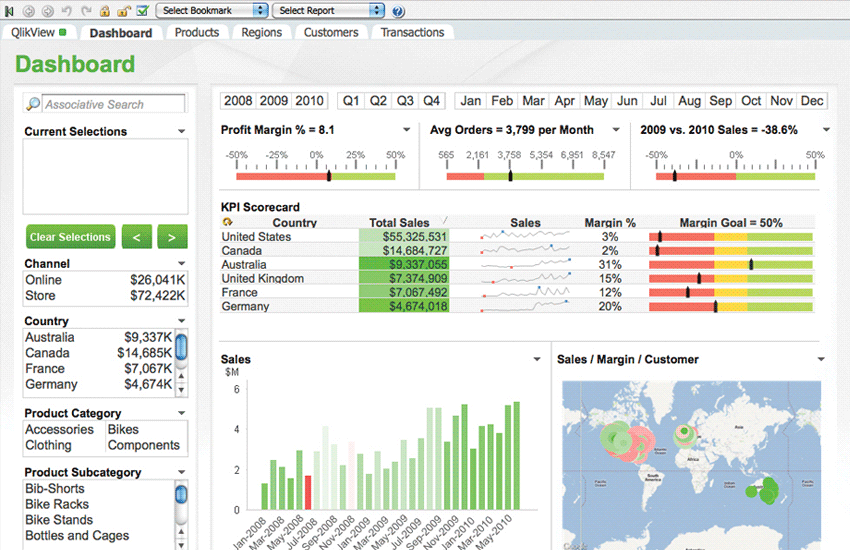Open help with the question mark icon

[398, 11]
